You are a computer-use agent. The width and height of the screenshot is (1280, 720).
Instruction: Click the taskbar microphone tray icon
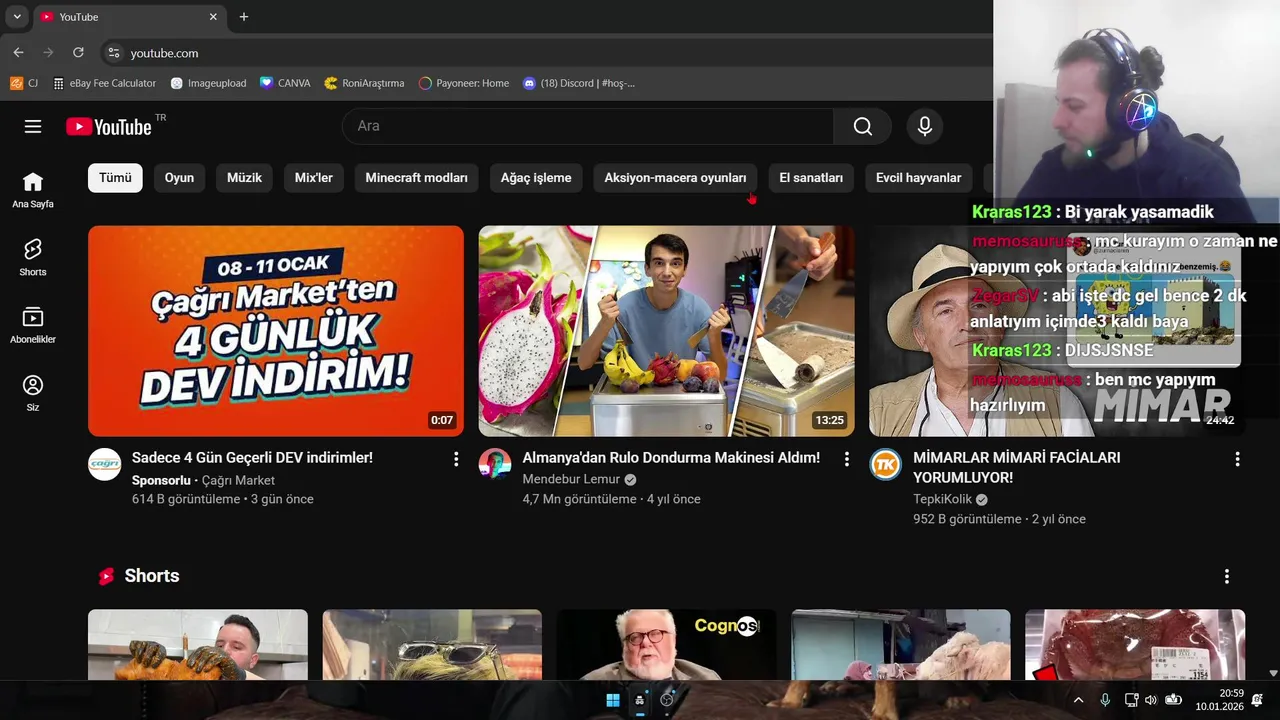1105,700
